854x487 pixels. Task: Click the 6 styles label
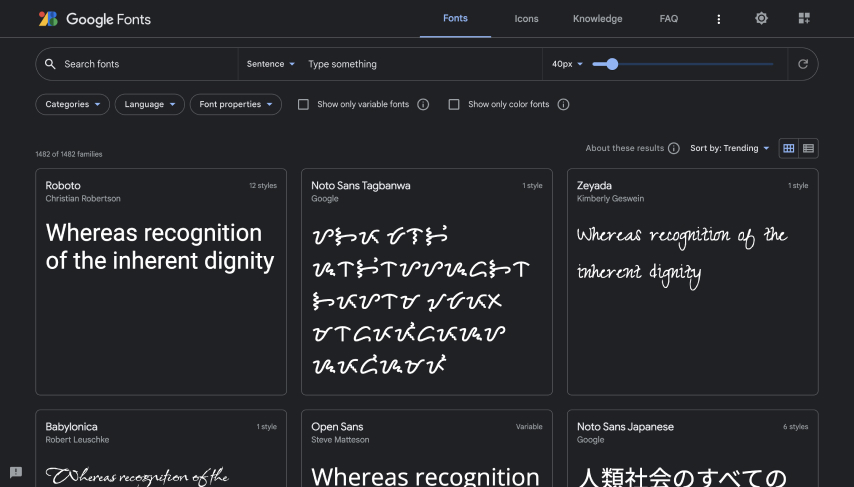795,427
